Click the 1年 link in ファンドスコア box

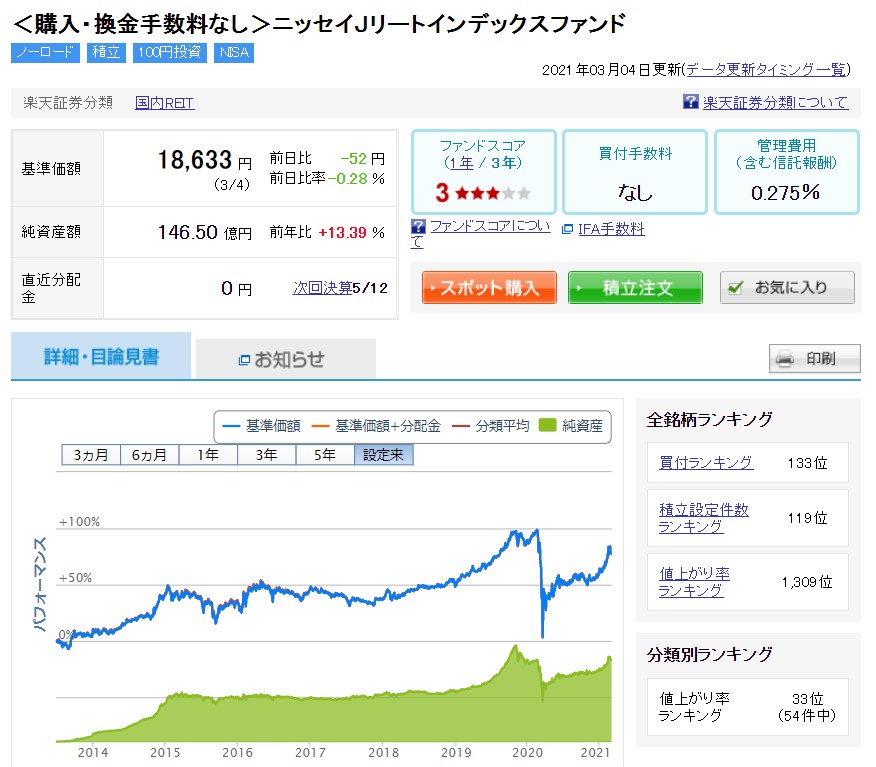click(x=462, y=163)
